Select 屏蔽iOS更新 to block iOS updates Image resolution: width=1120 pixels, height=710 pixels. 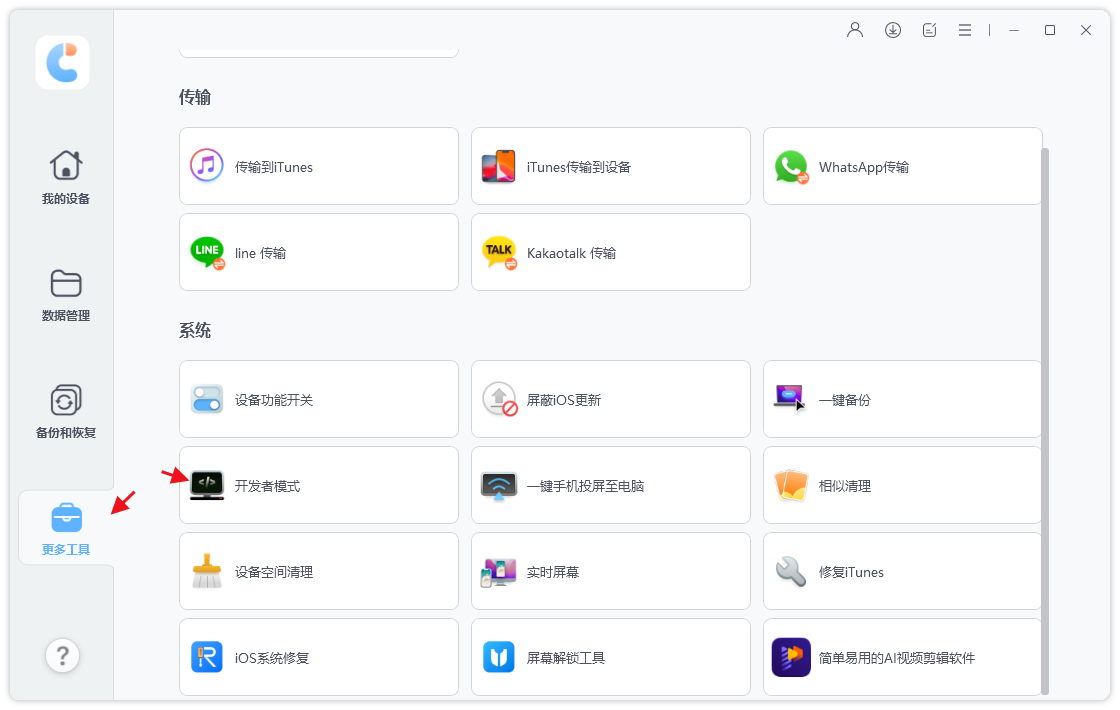pos(610,399)
